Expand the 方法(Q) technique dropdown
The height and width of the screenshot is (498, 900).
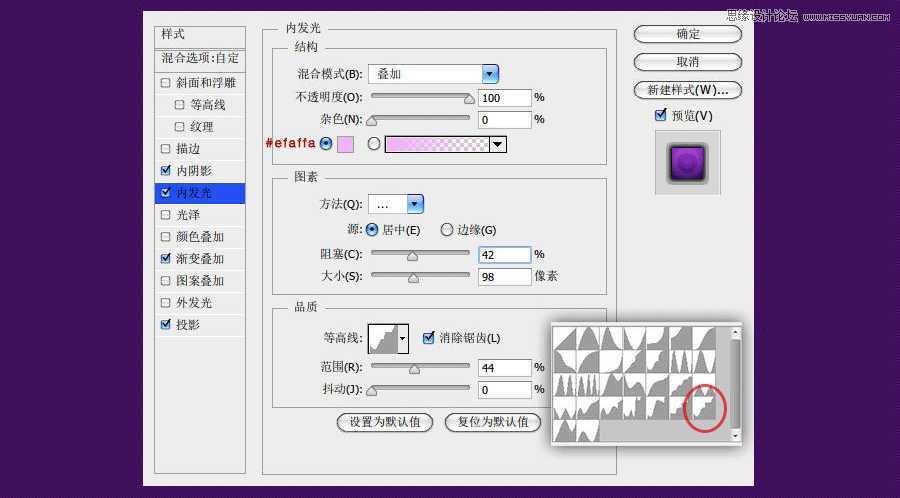coord(415,204)
